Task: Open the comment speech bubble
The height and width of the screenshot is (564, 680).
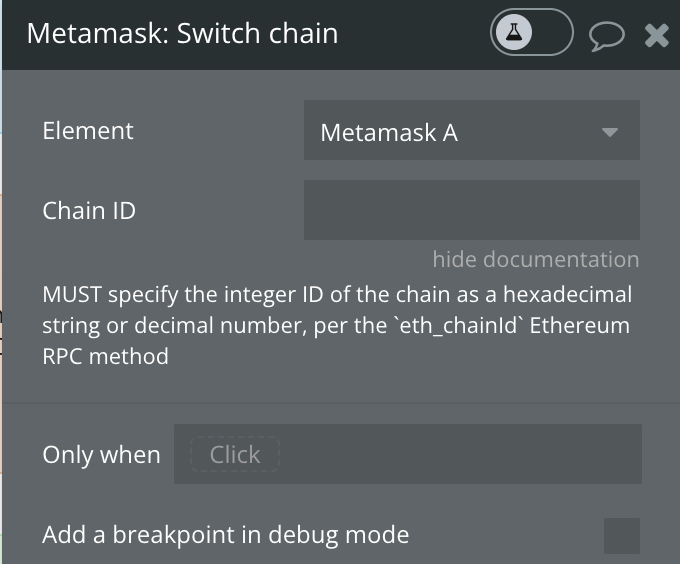Action: click(606, 36)
